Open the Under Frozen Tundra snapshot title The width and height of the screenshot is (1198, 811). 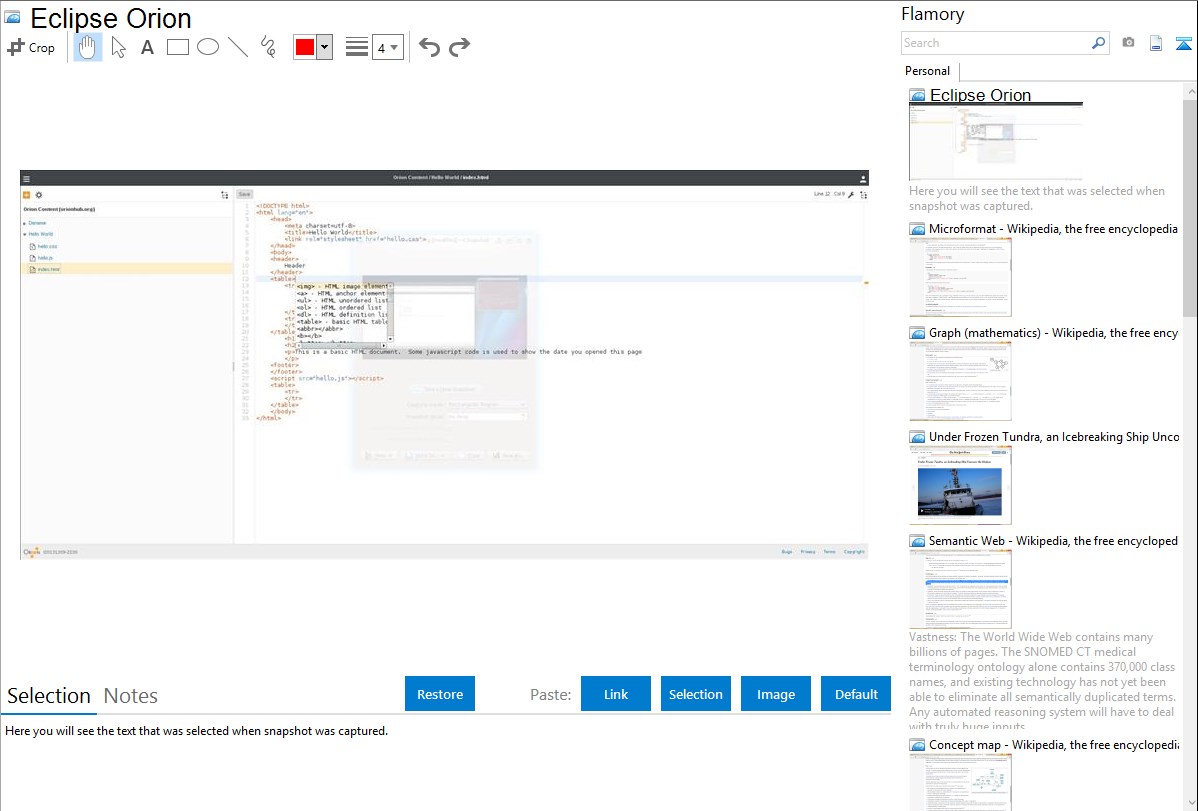[x=1054, y=436]
